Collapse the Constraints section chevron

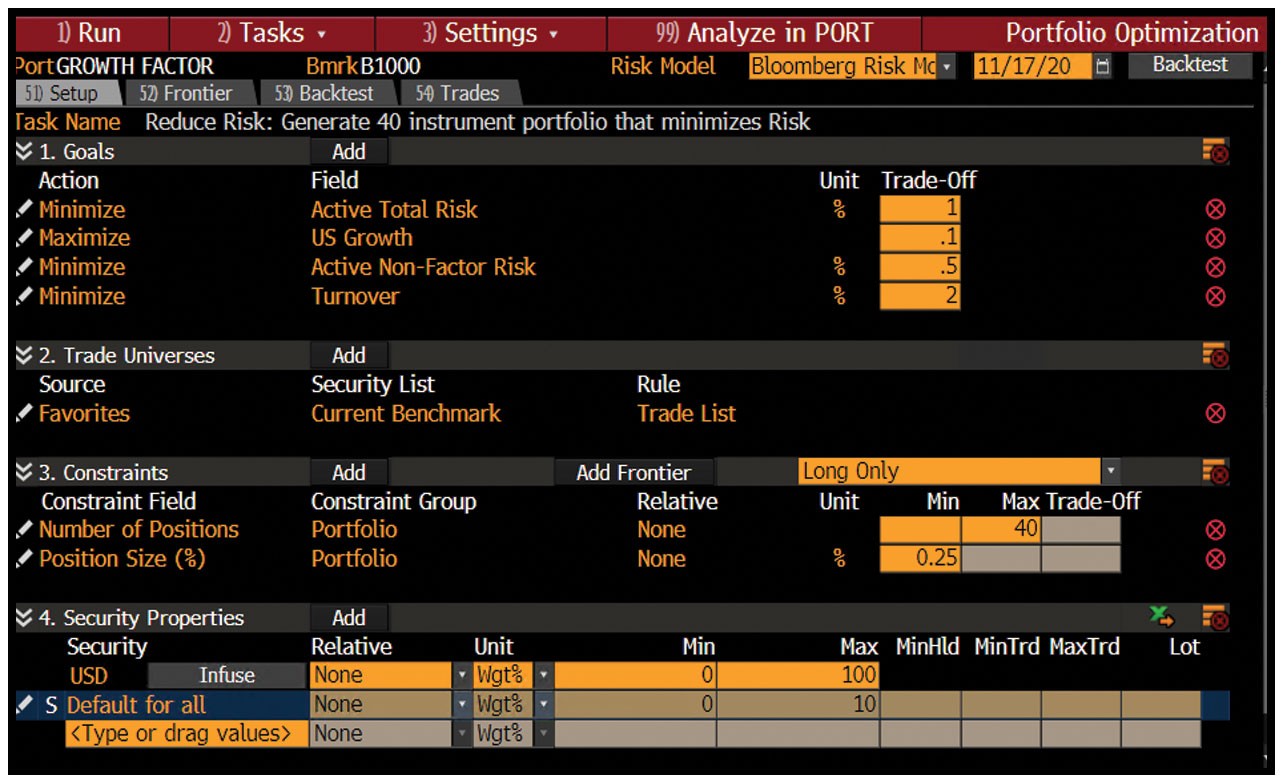pos(22,472)
